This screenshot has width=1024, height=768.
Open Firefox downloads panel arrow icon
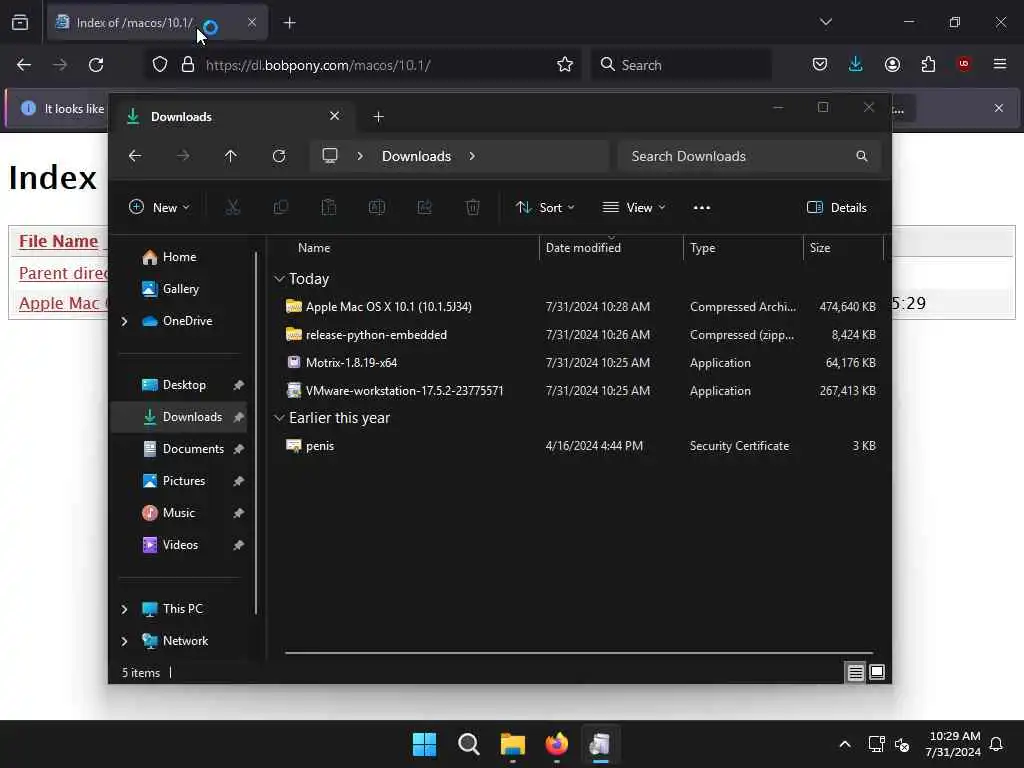point(856,64)
